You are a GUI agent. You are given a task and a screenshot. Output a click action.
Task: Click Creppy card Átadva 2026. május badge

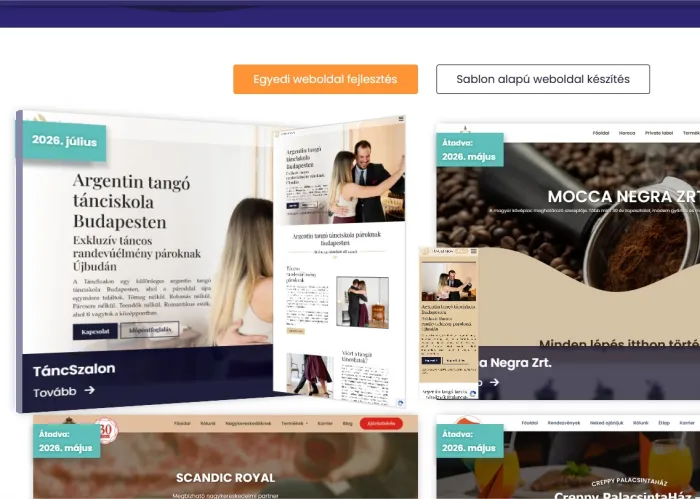coord(470,441)
